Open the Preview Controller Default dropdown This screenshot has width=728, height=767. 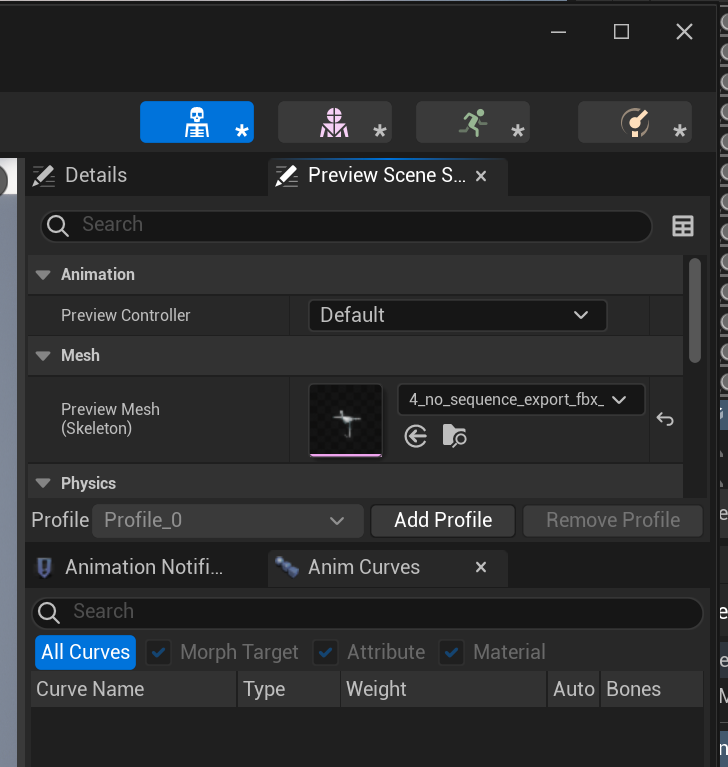point(457,315)
